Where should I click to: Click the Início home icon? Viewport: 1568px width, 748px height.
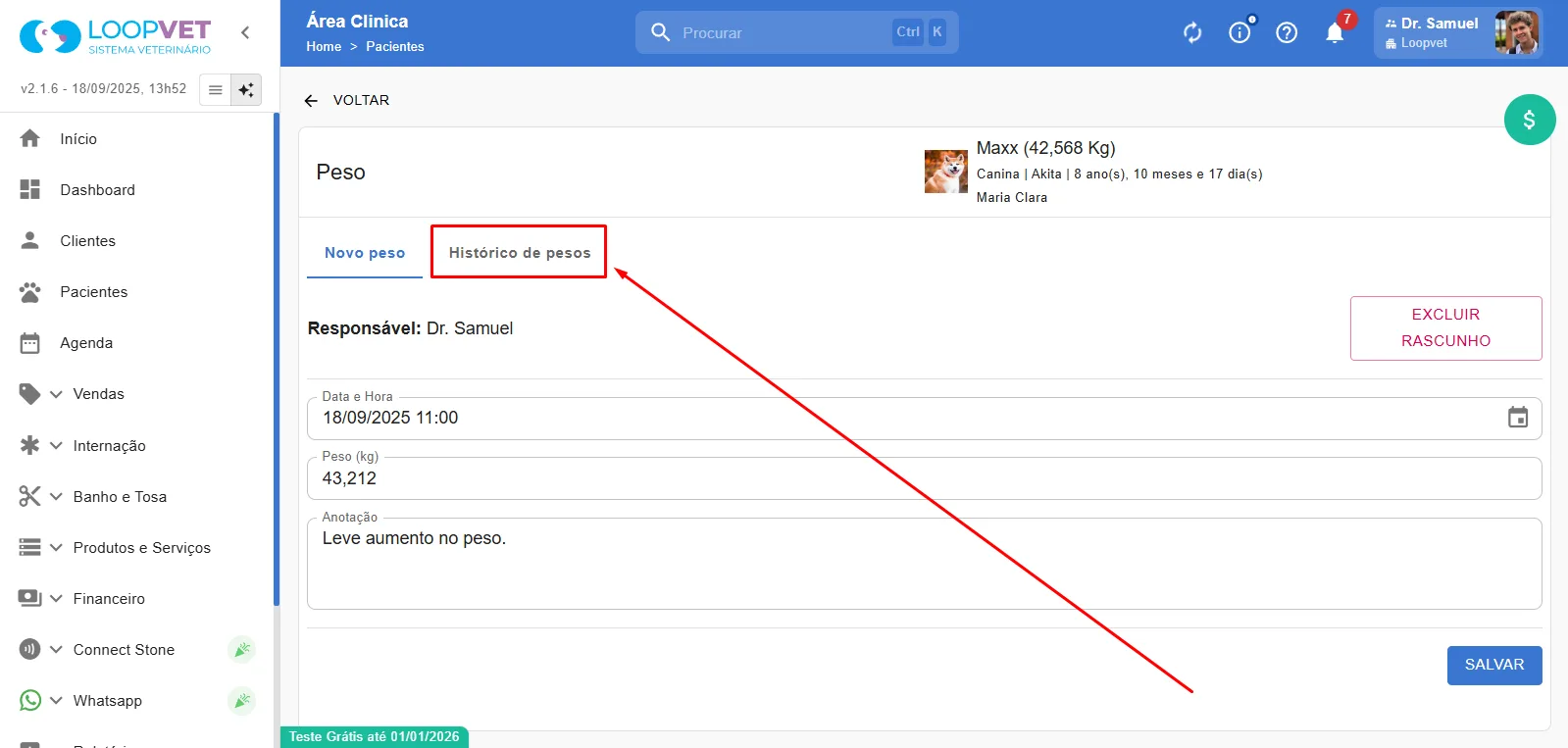coord(30,138)
